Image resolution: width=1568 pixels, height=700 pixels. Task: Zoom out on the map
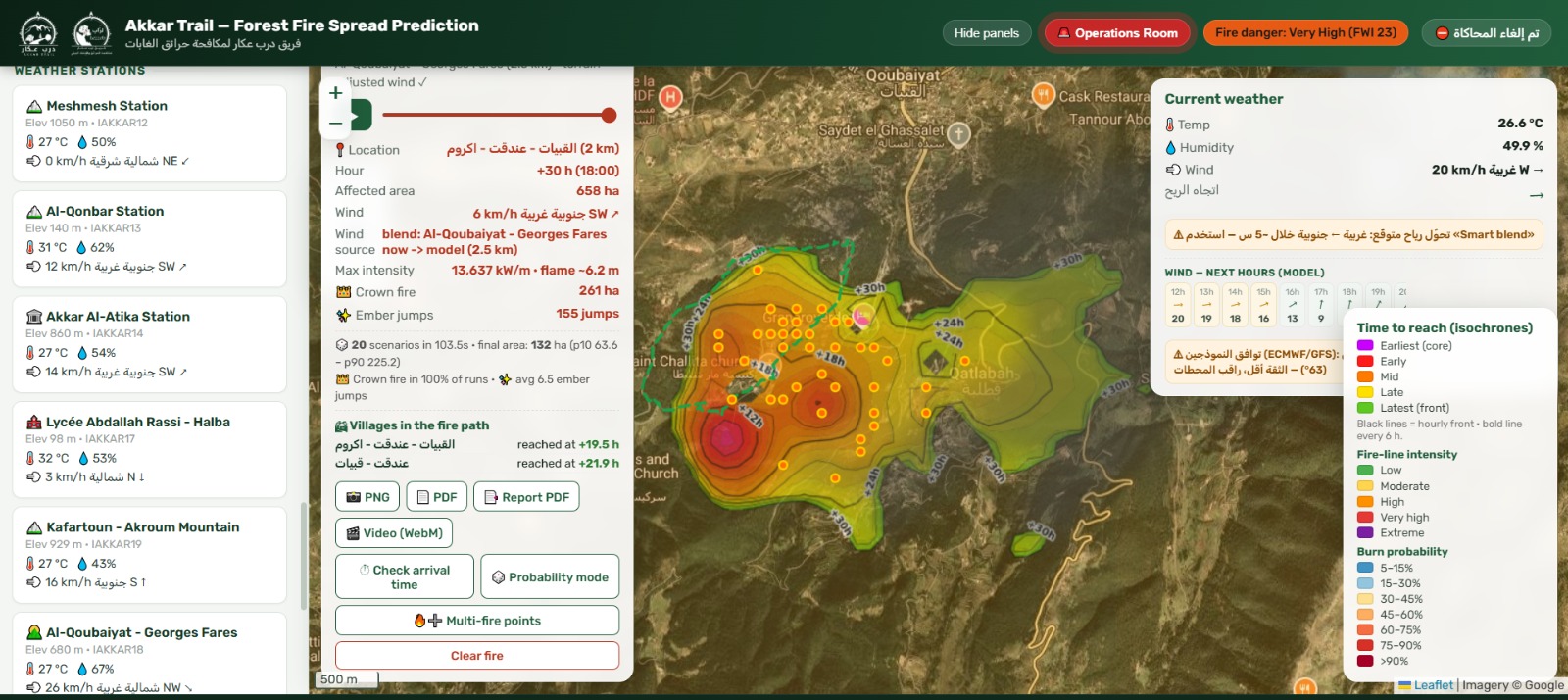[335, 123]
